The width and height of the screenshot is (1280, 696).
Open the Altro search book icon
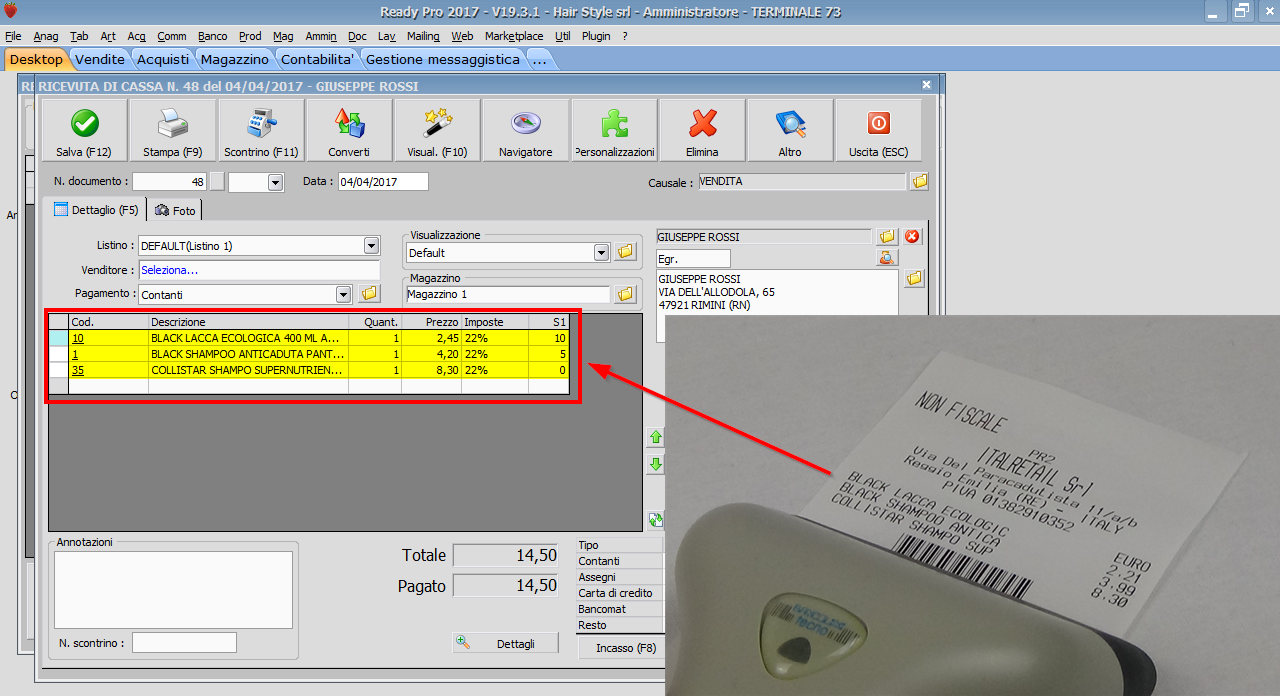[790, 124]
